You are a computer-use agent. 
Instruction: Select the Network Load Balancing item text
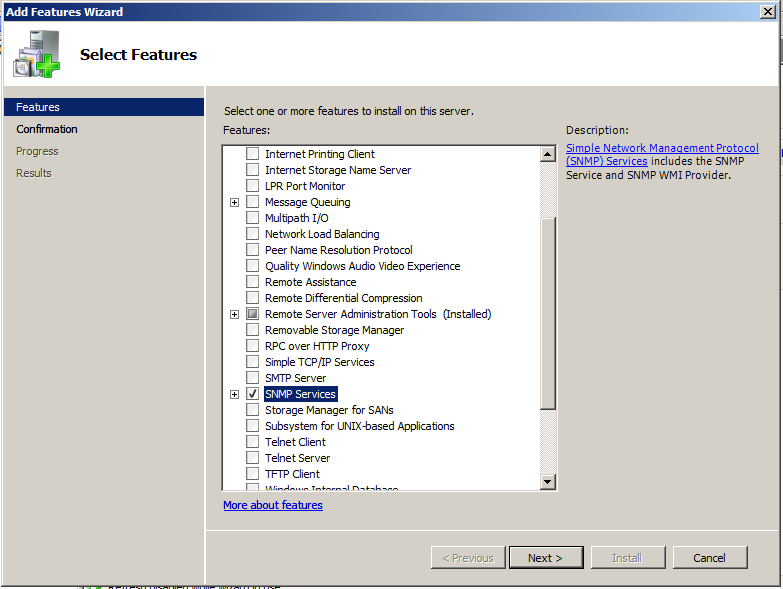click(322, 234)
